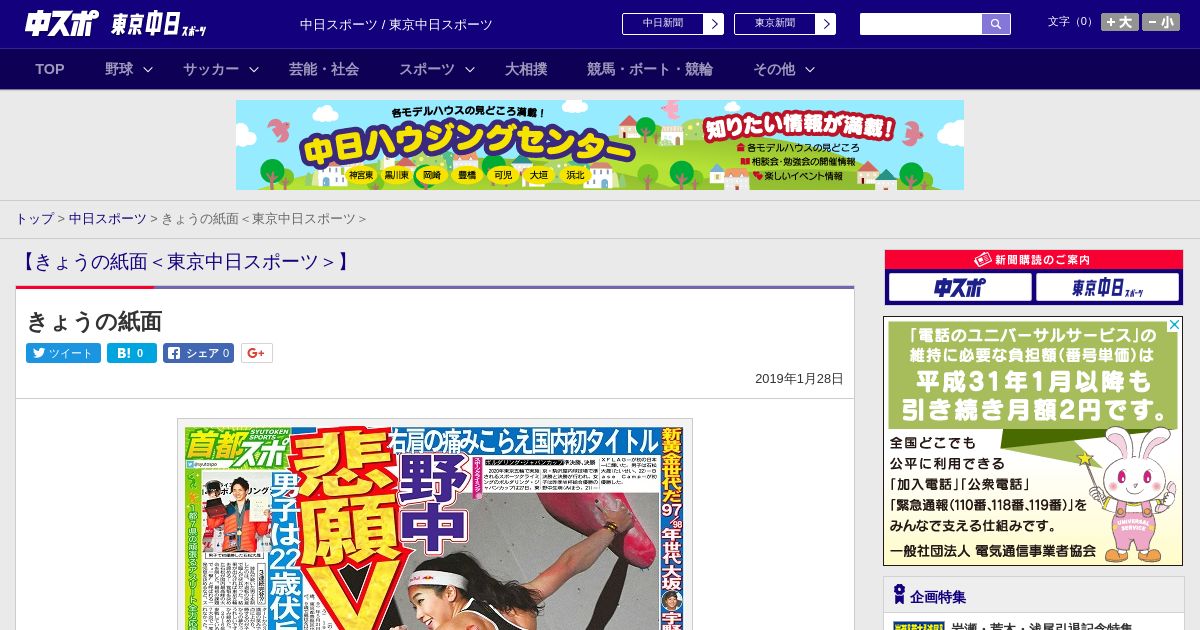
Task: Expand the スポーツ dropdown chevron
Action: (x=470, y=69)
